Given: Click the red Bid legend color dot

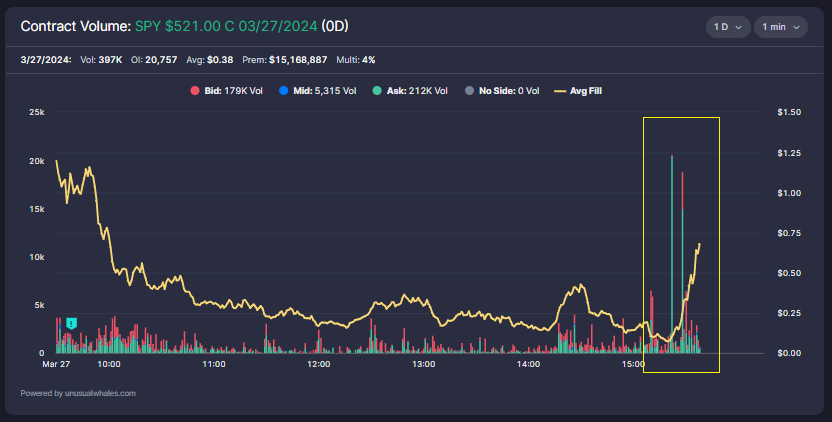Looking at the screenshot, I should [195, 91].
